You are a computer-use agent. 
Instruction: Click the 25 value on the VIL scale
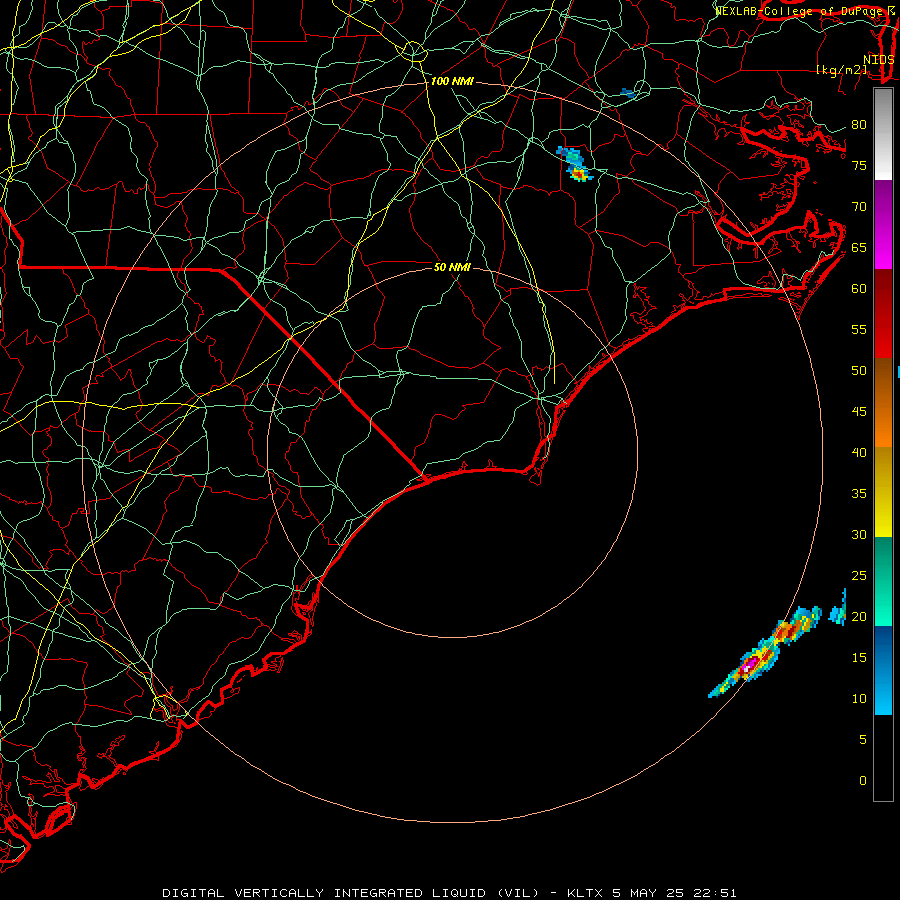(859, 576)
